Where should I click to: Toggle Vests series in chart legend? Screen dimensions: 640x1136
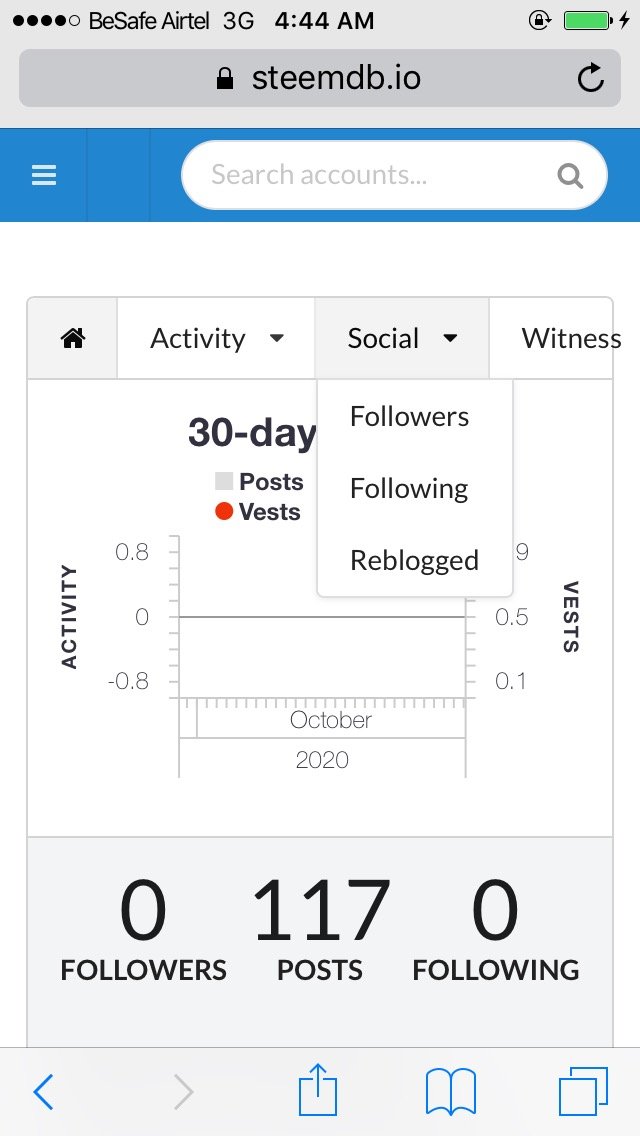pyautogui.click(x=257, y=511)
